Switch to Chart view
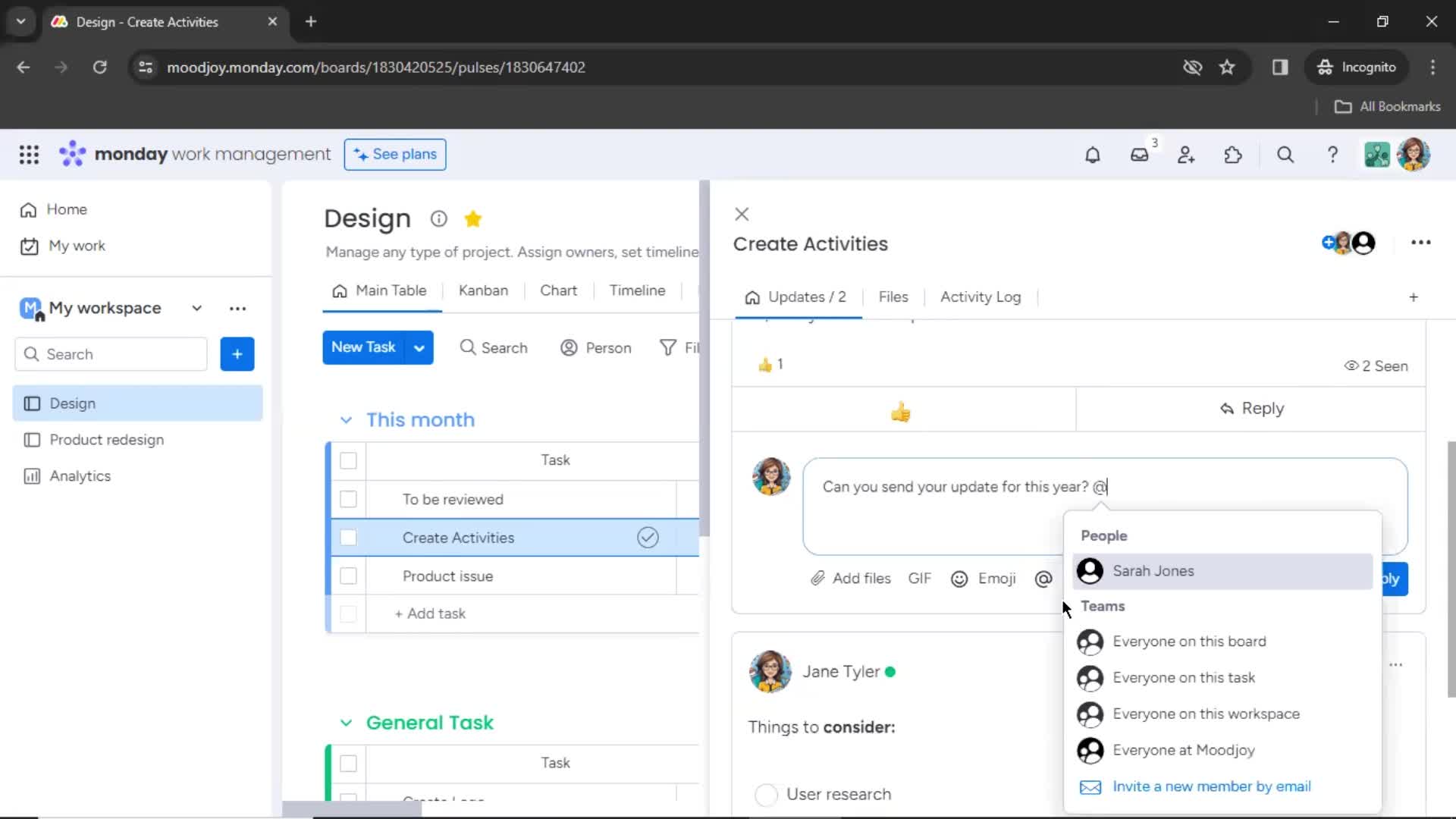The width and height of the screenshot is (1456, 819). point(558,291)
